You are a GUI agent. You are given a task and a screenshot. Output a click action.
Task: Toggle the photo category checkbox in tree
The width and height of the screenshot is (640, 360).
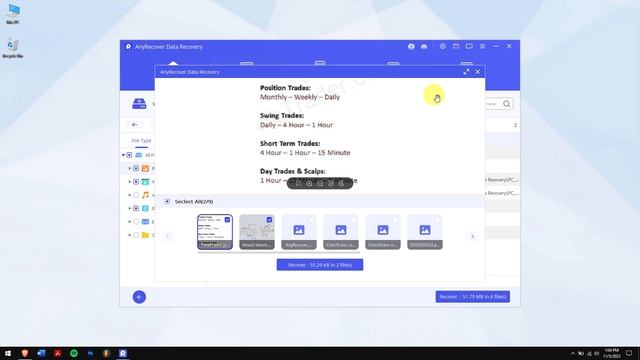click(x=136, y=168)
